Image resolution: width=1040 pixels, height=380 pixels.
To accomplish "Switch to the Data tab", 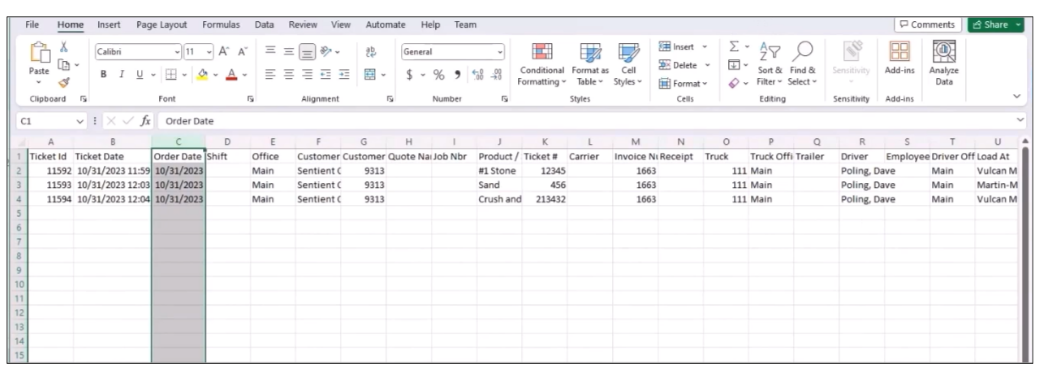I will pyautogui.click(x=264, y=25).
